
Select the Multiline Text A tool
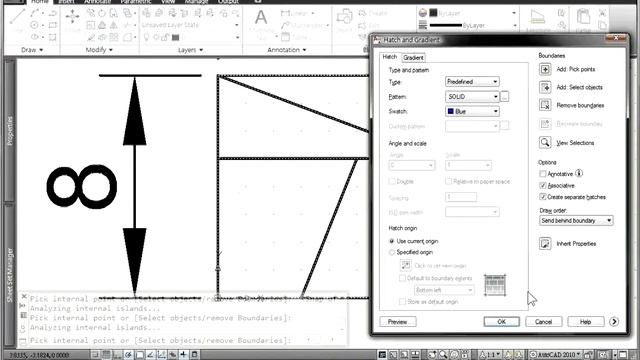coord(261,18)
